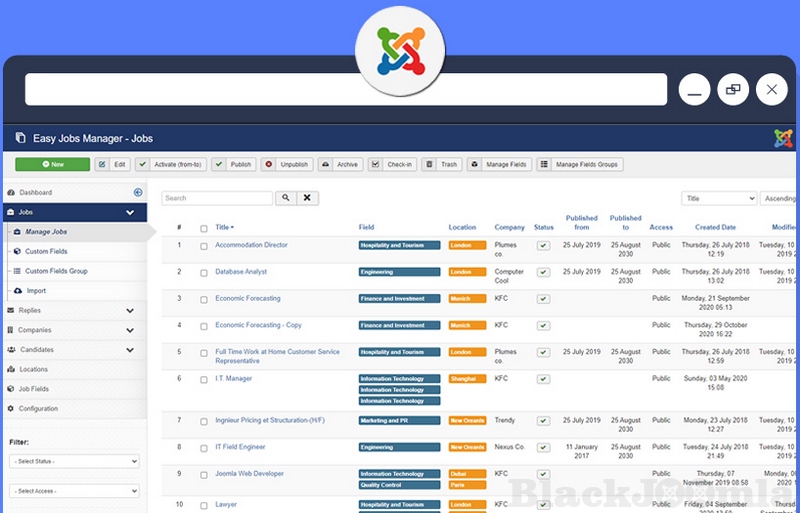Check the box for Accommodation Director row
Screen dimensions: 800x513
(204, 245)
